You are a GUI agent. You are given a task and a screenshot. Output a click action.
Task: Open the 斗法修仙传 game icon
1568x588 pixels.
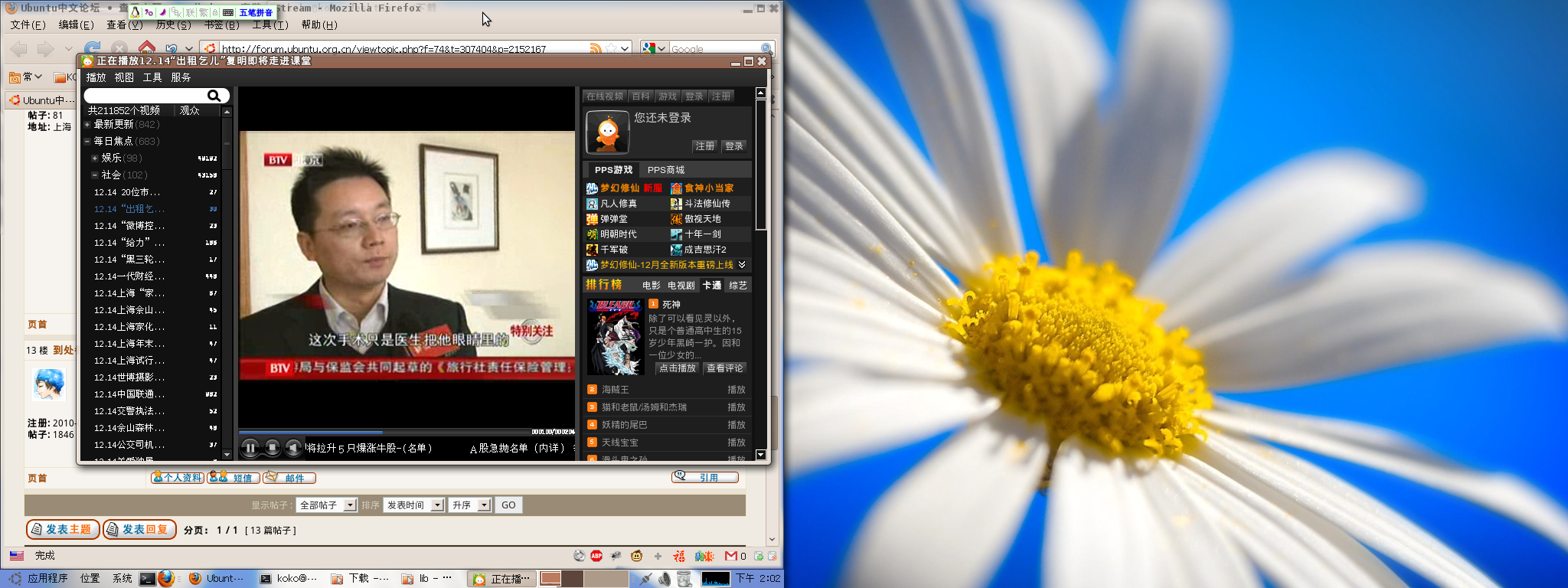676,204
